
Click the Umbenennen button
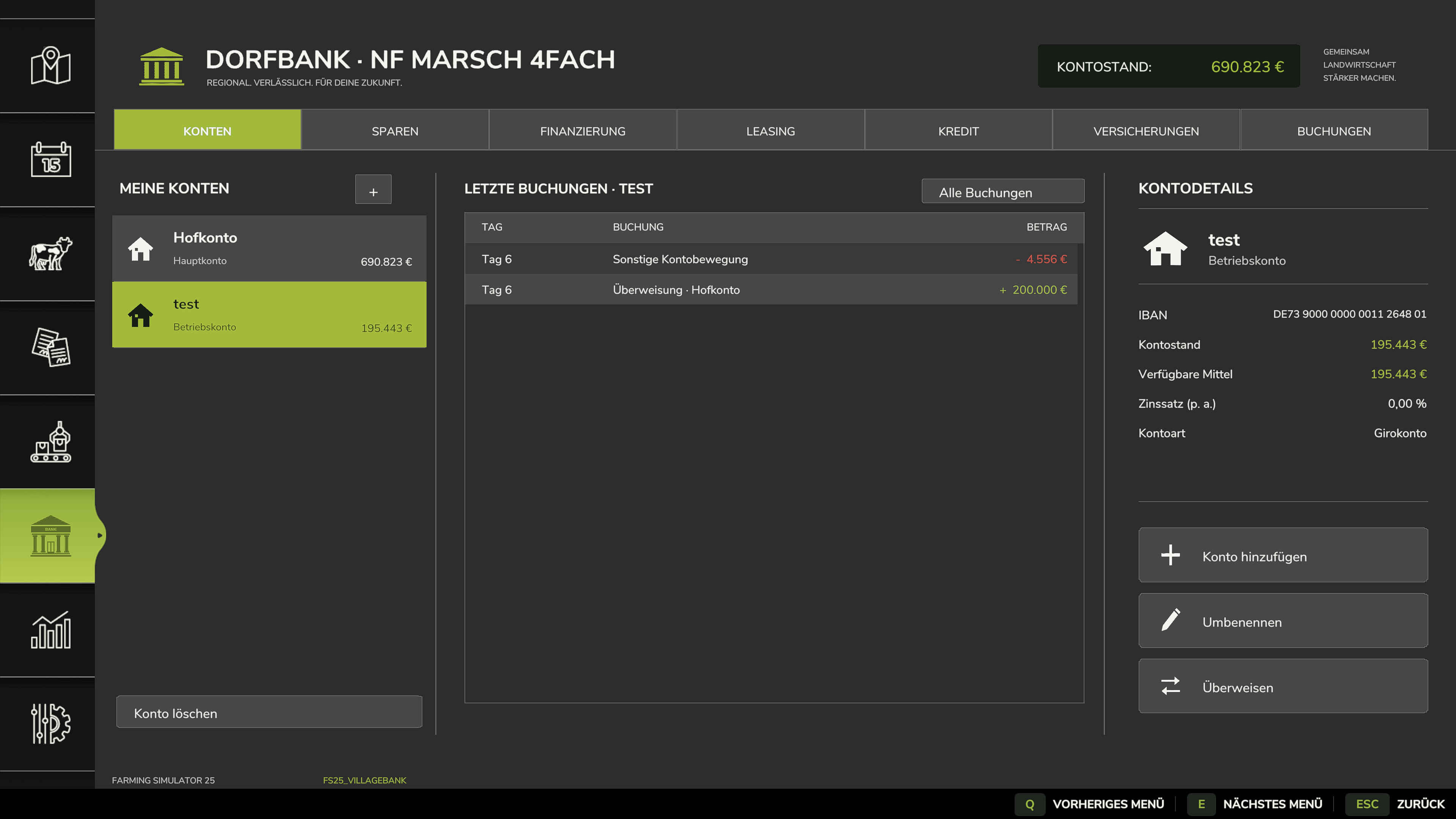[1283, 621]
